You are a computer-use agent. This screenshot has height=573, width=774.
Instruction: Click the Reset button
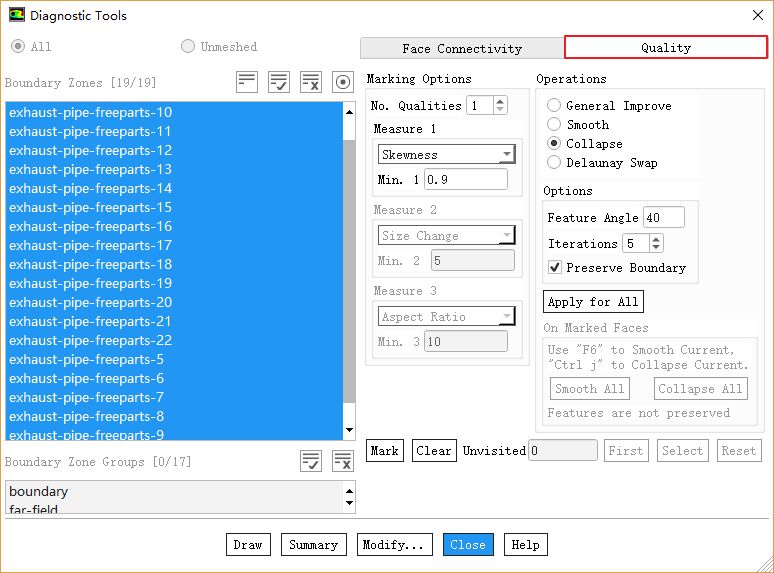pos(738,451)
